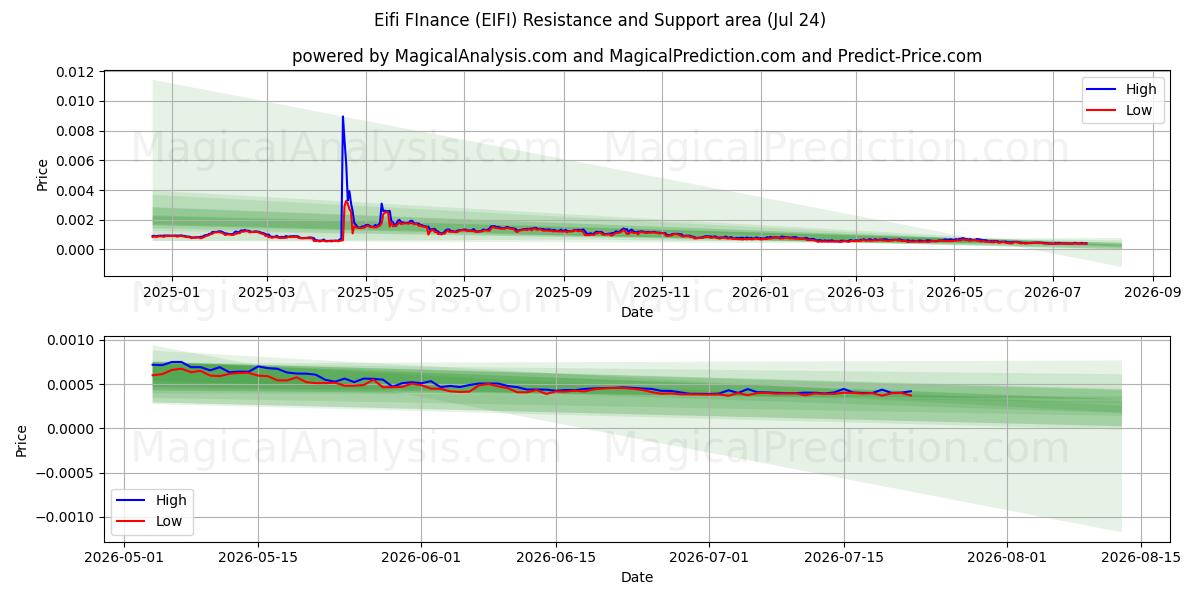Click the top chart y-axis value '0.012'

[x=76, y=72]
